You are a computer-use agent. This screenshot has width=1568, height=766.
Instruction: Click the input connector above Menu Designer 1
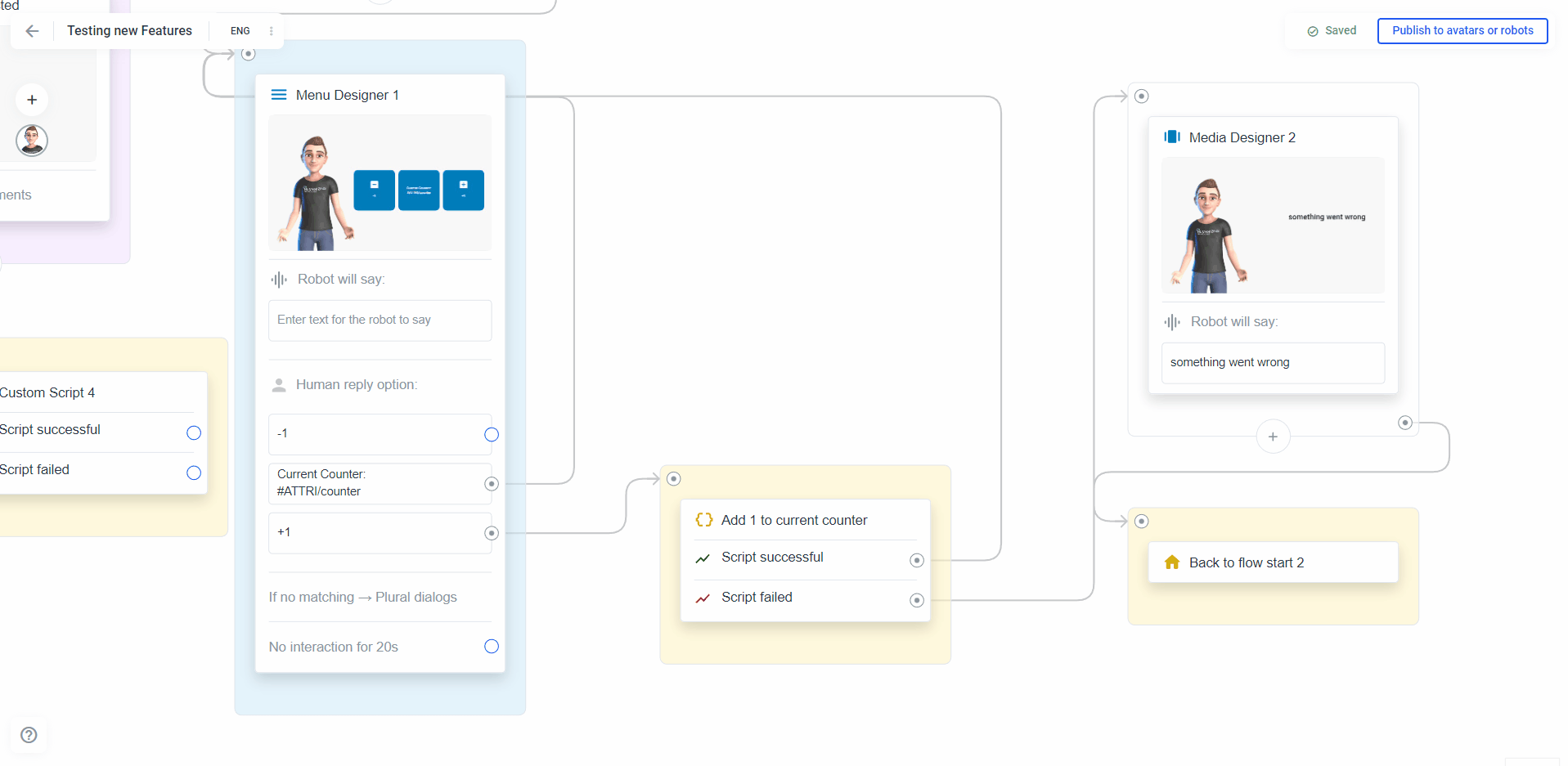tap(249, 54)
